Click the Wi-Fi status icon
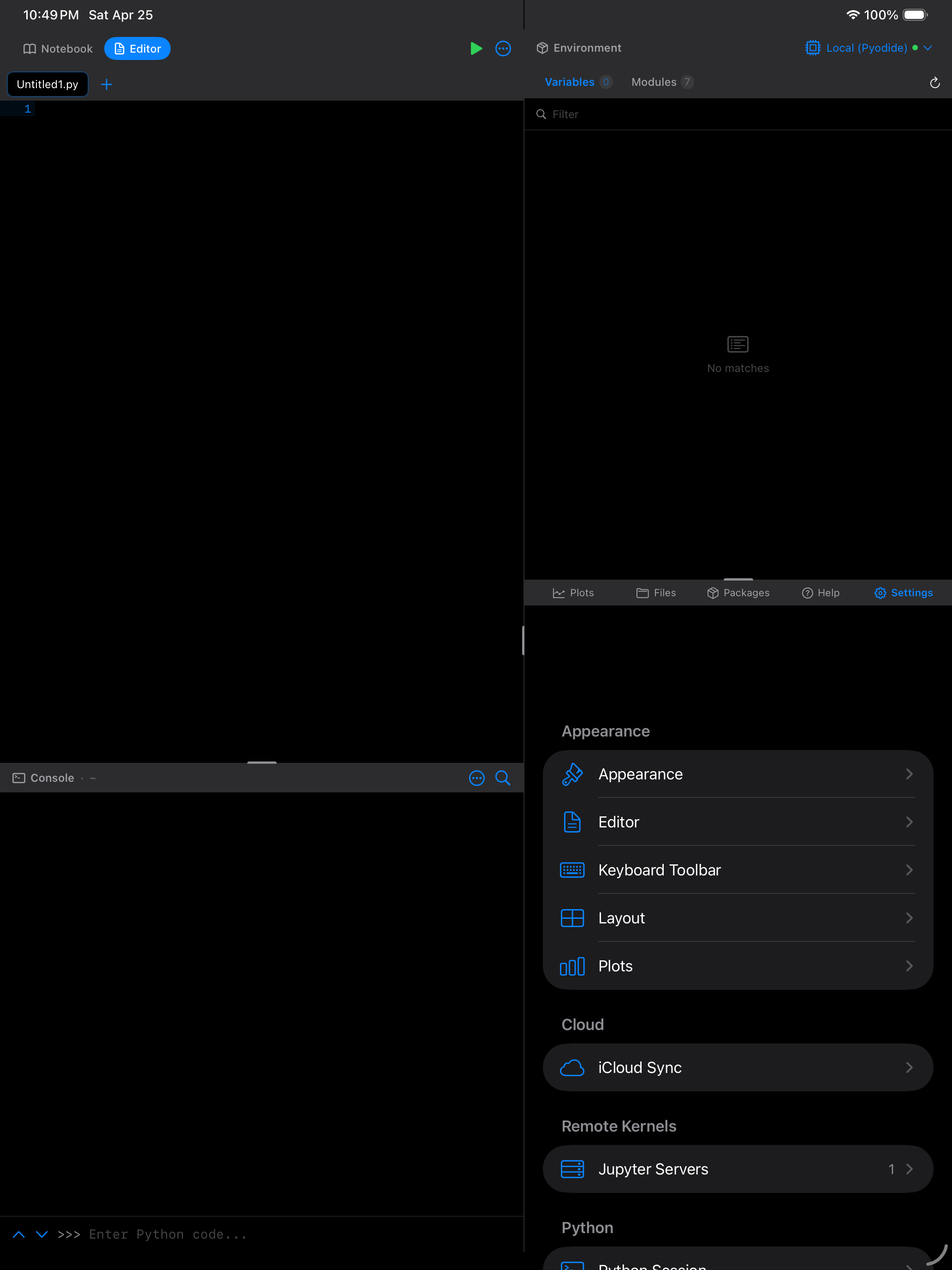 pyautogui.click(x=853, y=15)
